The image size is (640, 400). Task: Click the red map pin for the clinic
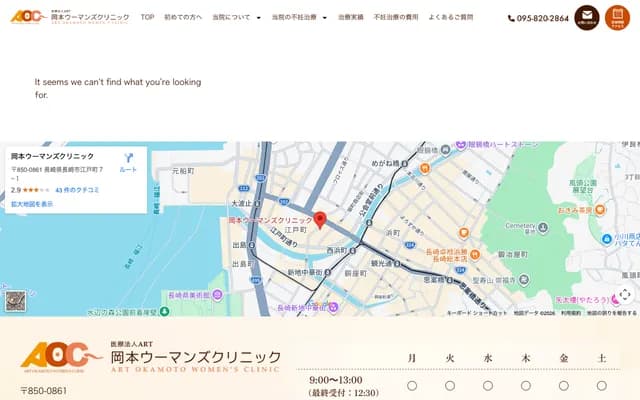tap(320, 220)
